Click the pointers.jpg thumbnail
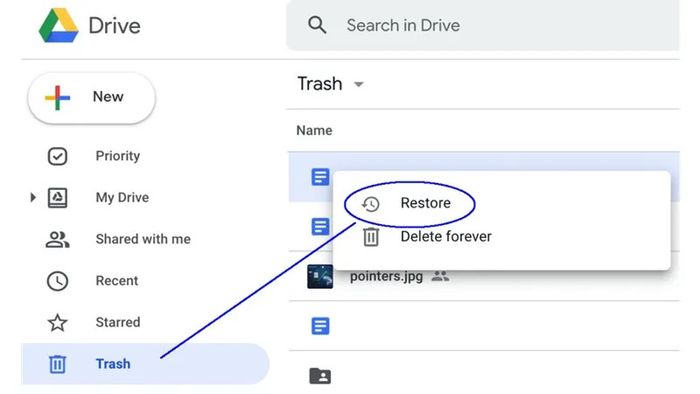This screenshot has width=700, height=394. pos(320,277)
